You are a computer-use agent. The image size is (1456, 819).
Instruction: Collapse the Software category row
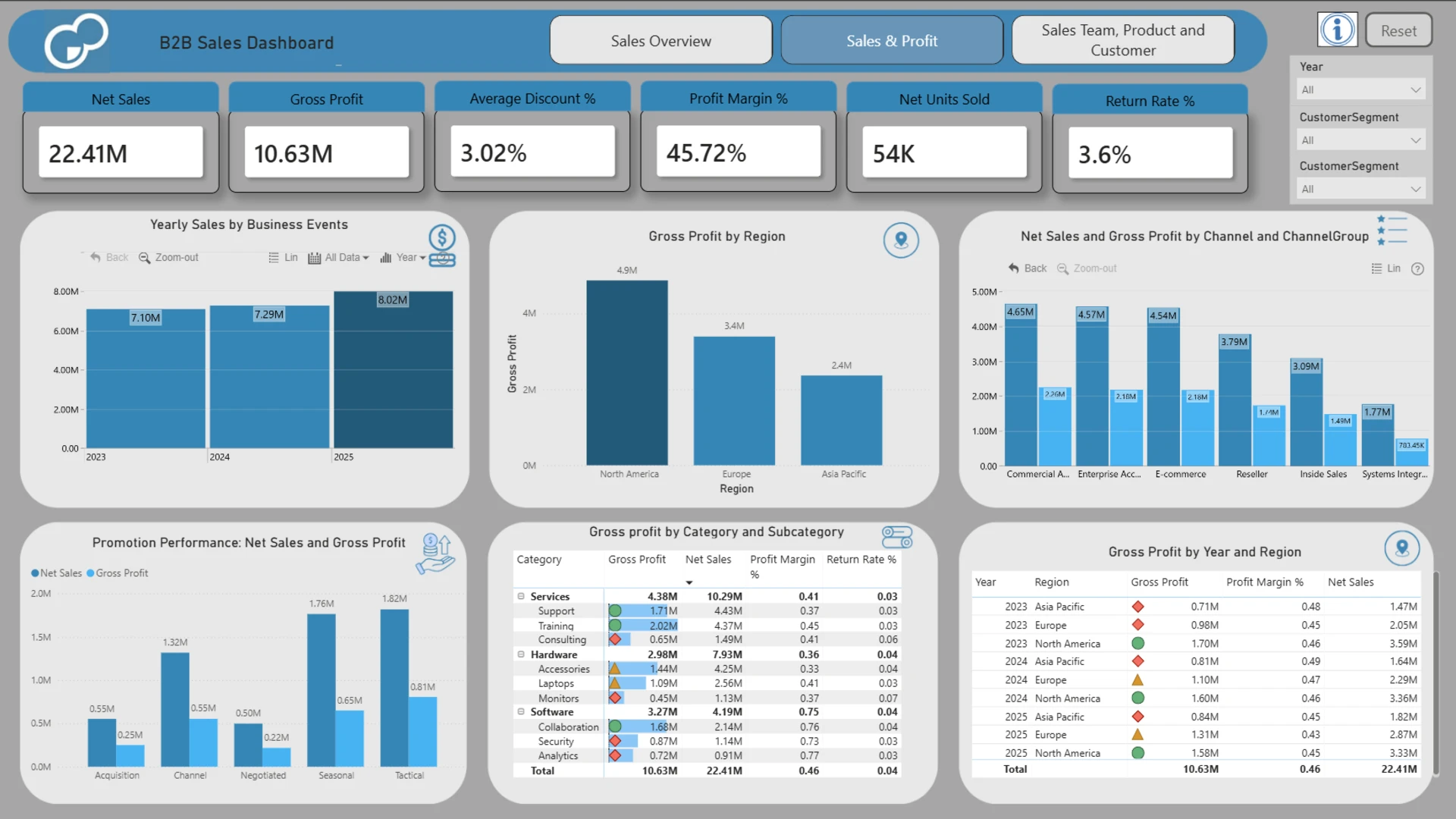tap(521, 712)
